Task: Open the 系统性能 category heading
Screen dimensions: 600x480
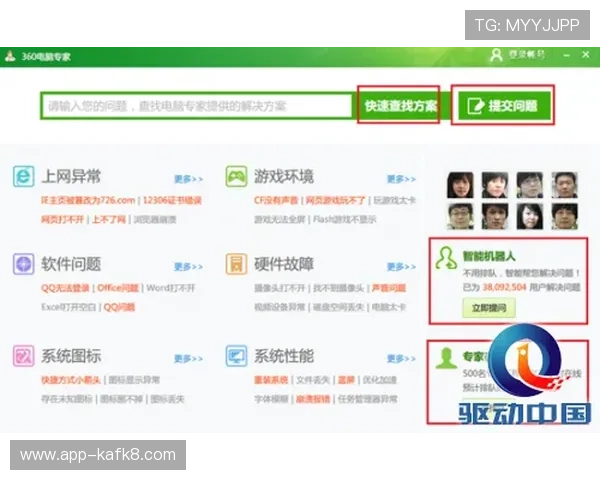Action: click(284, 356)
